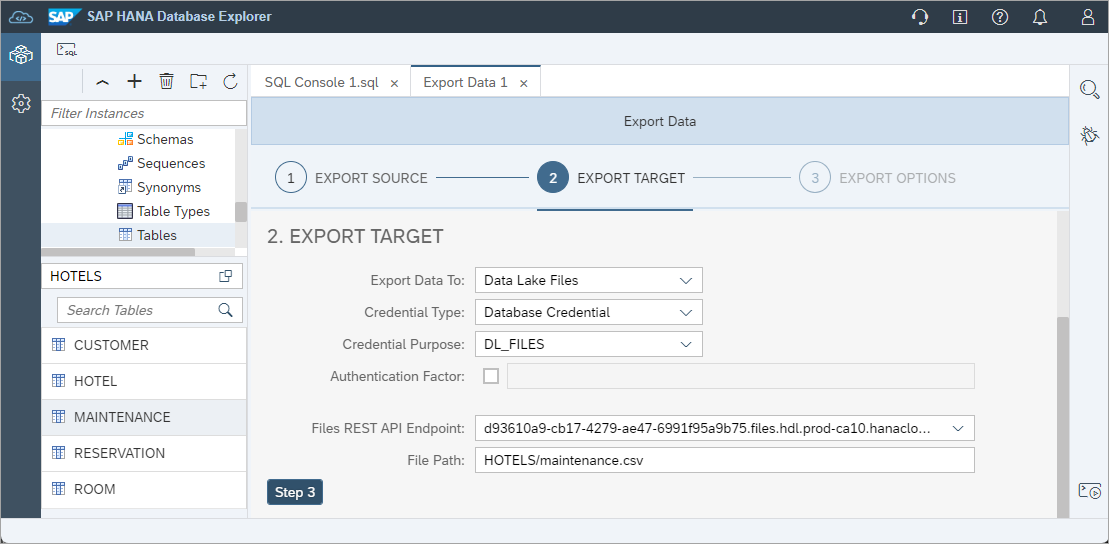The height and width of the screenshot is (544, 1109).
Task: Select the MAINTENANCE table
Action: point(144,417)
